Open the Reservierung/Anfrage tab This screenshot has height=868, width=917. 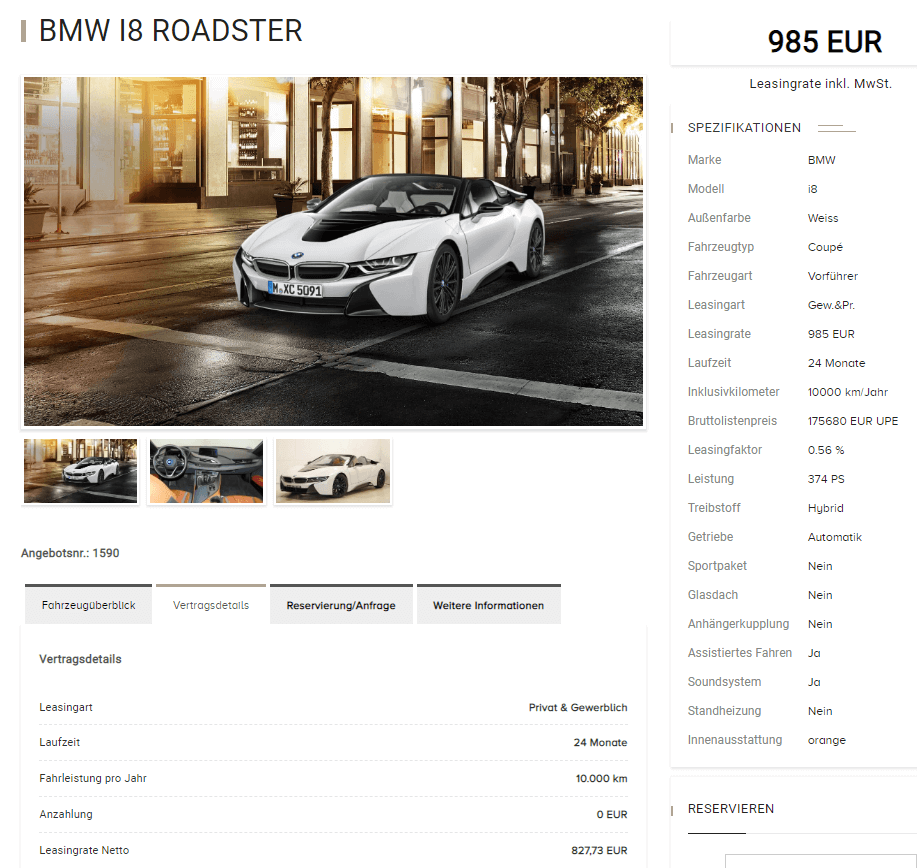pos(341,604)
